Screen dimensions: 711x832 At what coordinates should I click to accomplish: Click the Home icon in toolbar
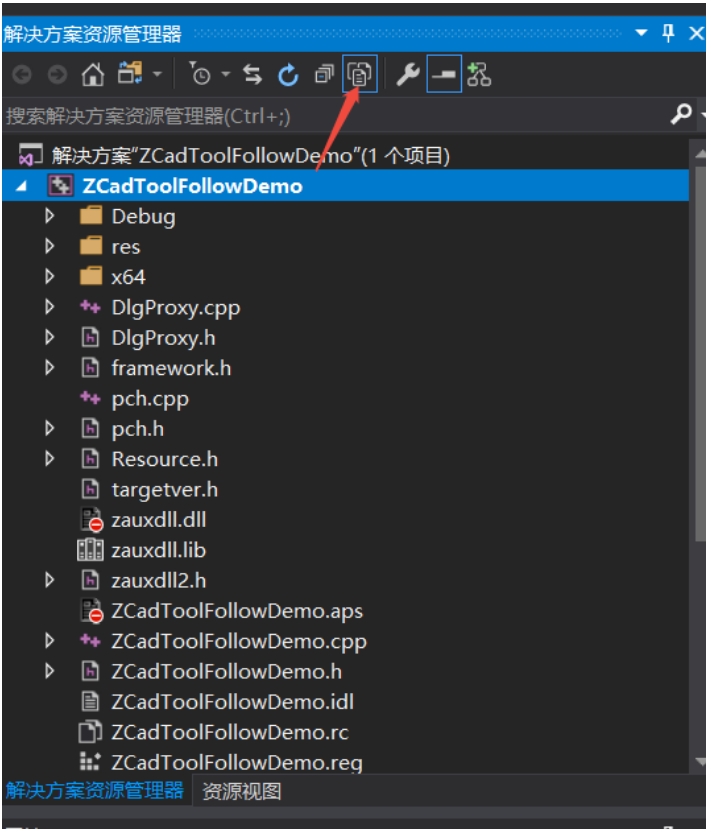point(92,74)
